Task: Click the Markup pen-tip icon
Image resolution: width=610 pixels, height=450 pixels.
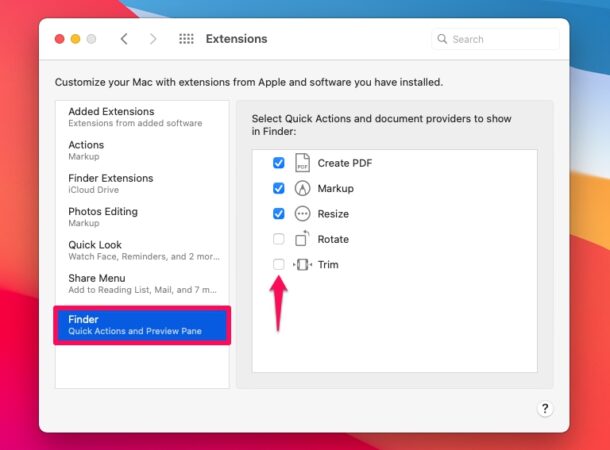Action: [x=302, y=188]
